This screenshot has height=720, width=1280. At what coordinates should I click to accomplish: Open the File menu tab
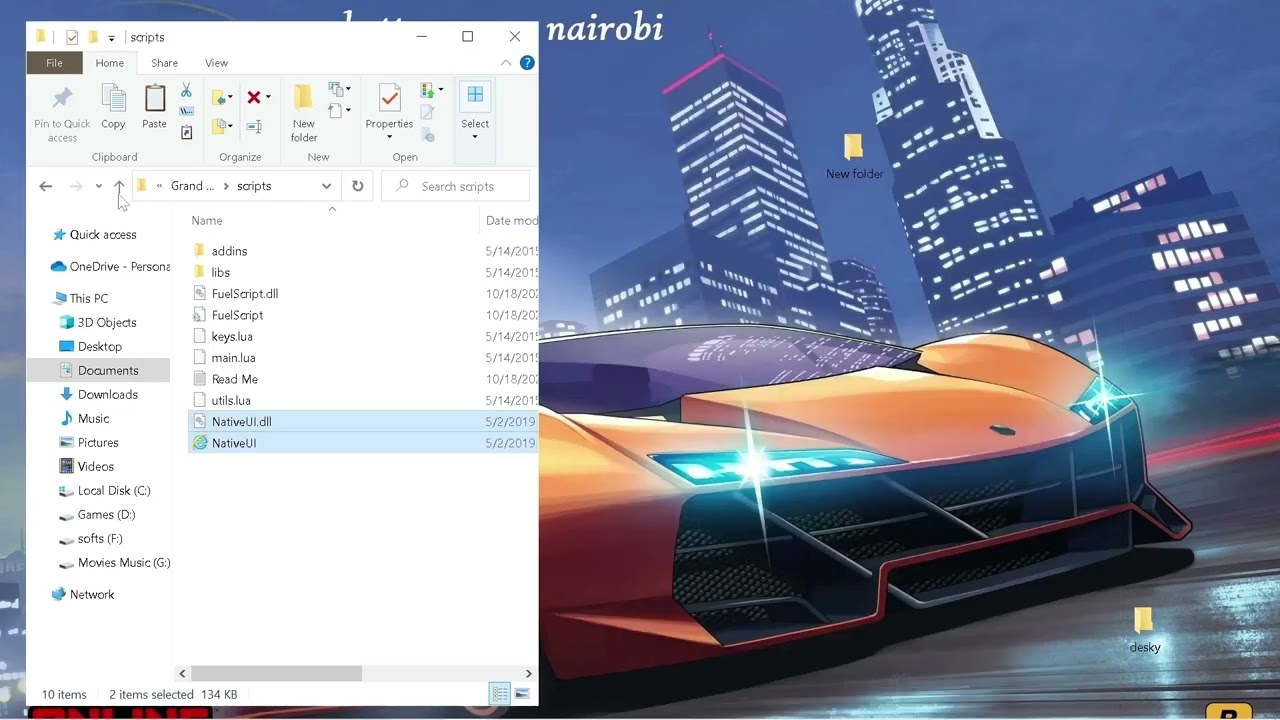pyautogui.click(x=54, y=63)
